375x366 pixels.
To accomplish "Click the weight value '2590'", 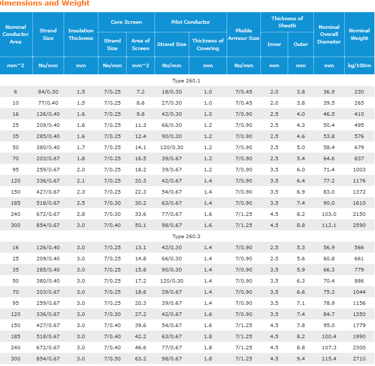I will coord(359,225).
